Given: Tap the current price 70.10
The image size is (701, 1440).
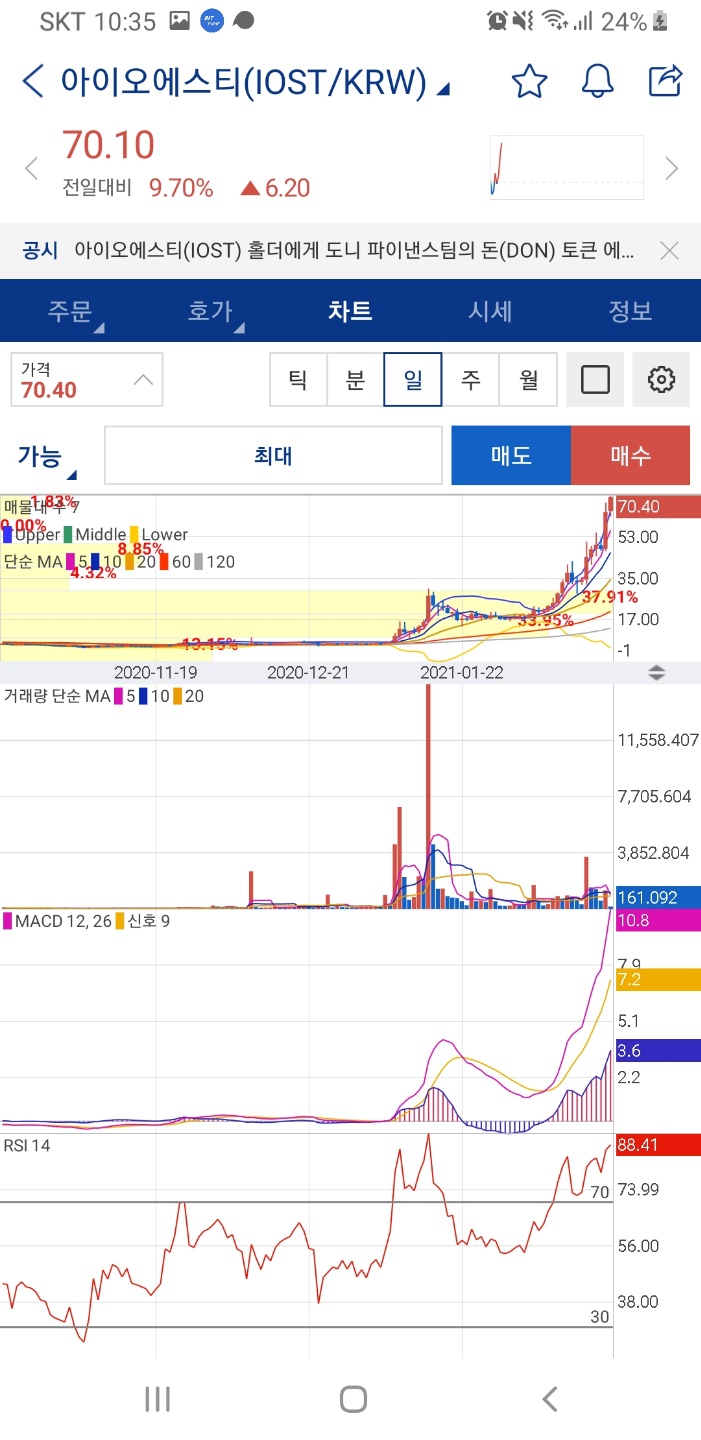Looking at the screenshot, I should tap(109, 146).
